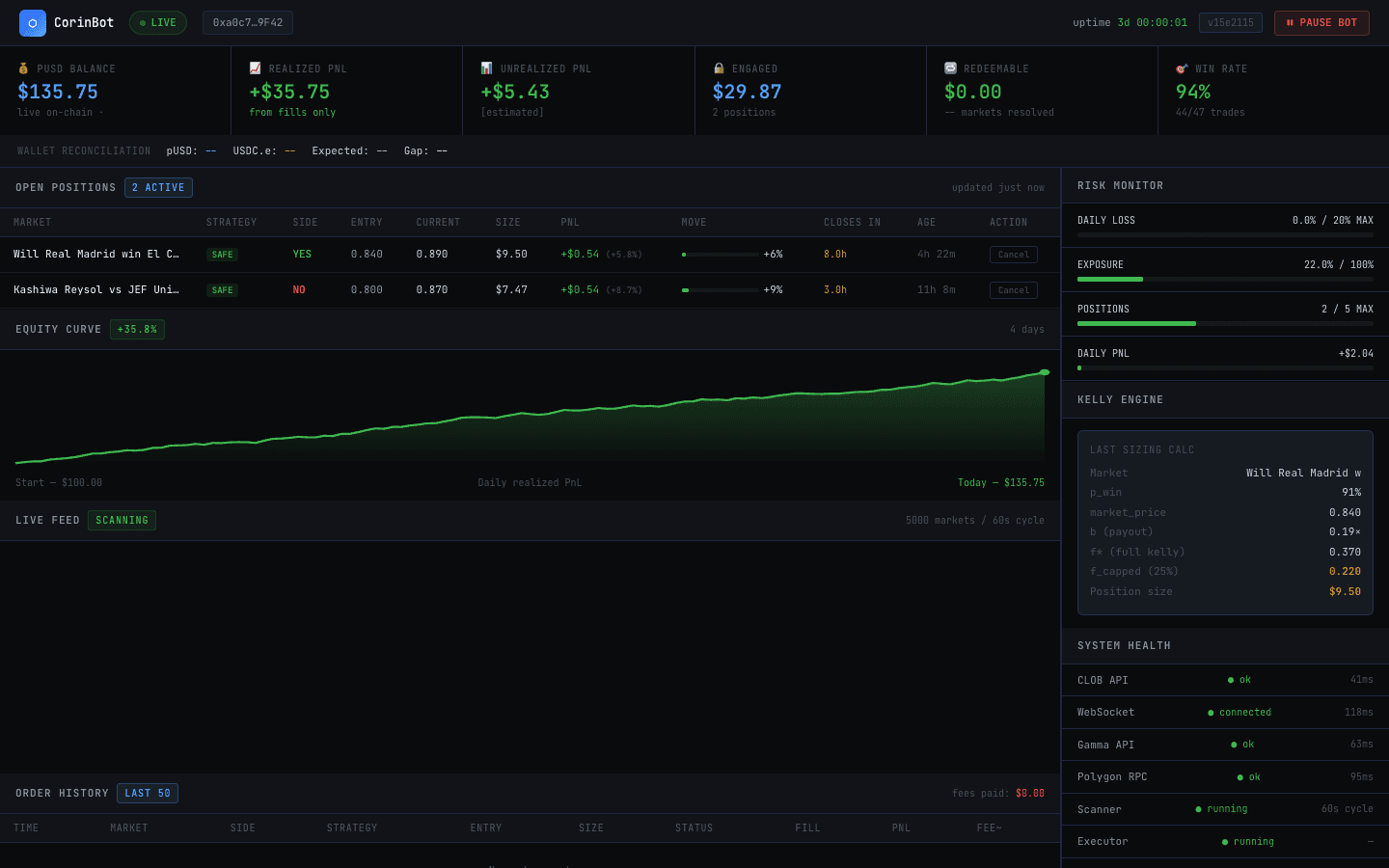Click the LAST 50 order history badge
Screen dimensions: 1389x868
click(x=148, y=793)
